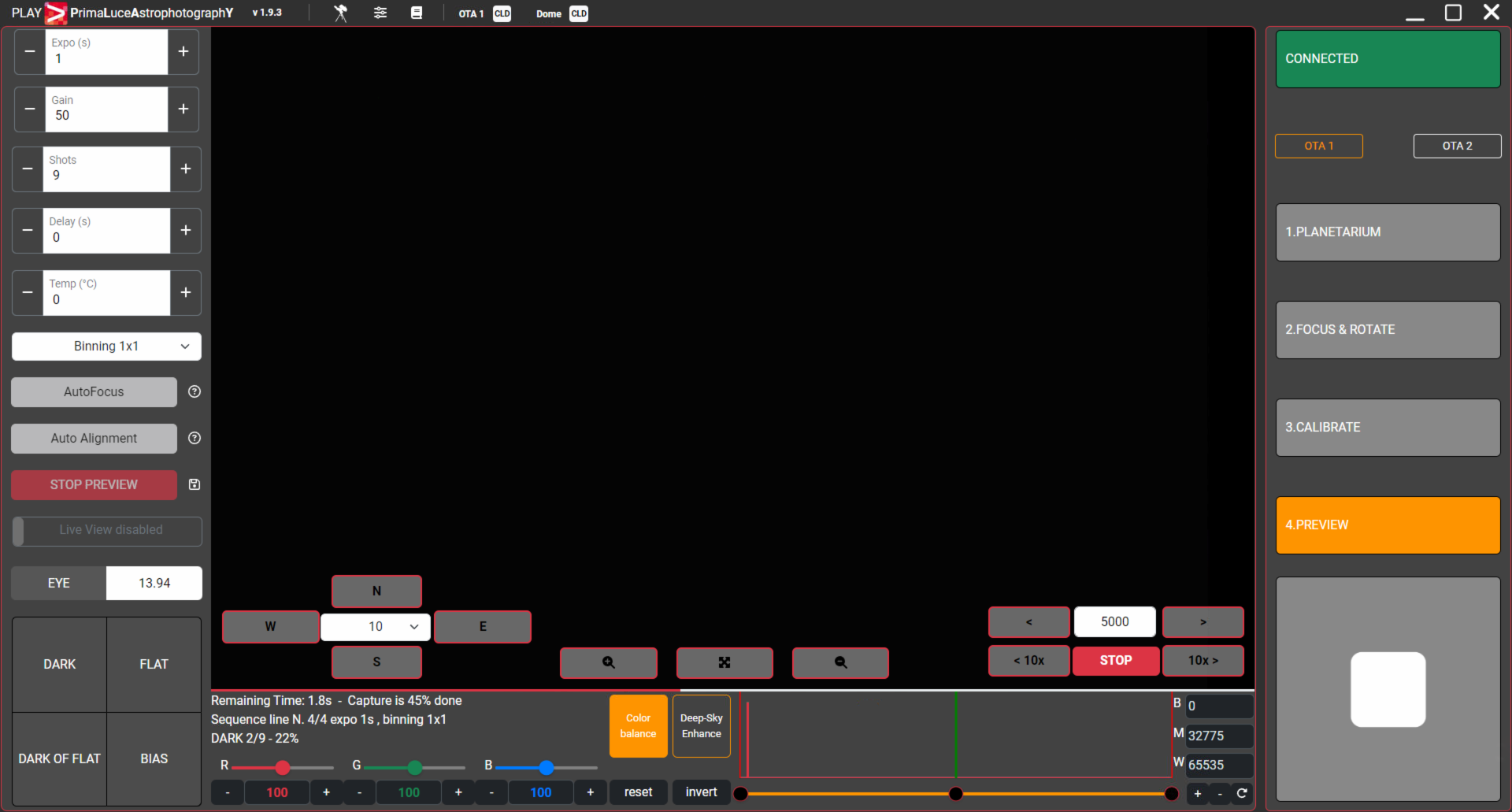Screen dimensions: 1512x812
Task: Click the Dome CLD status badge
Action: [579, 13]
